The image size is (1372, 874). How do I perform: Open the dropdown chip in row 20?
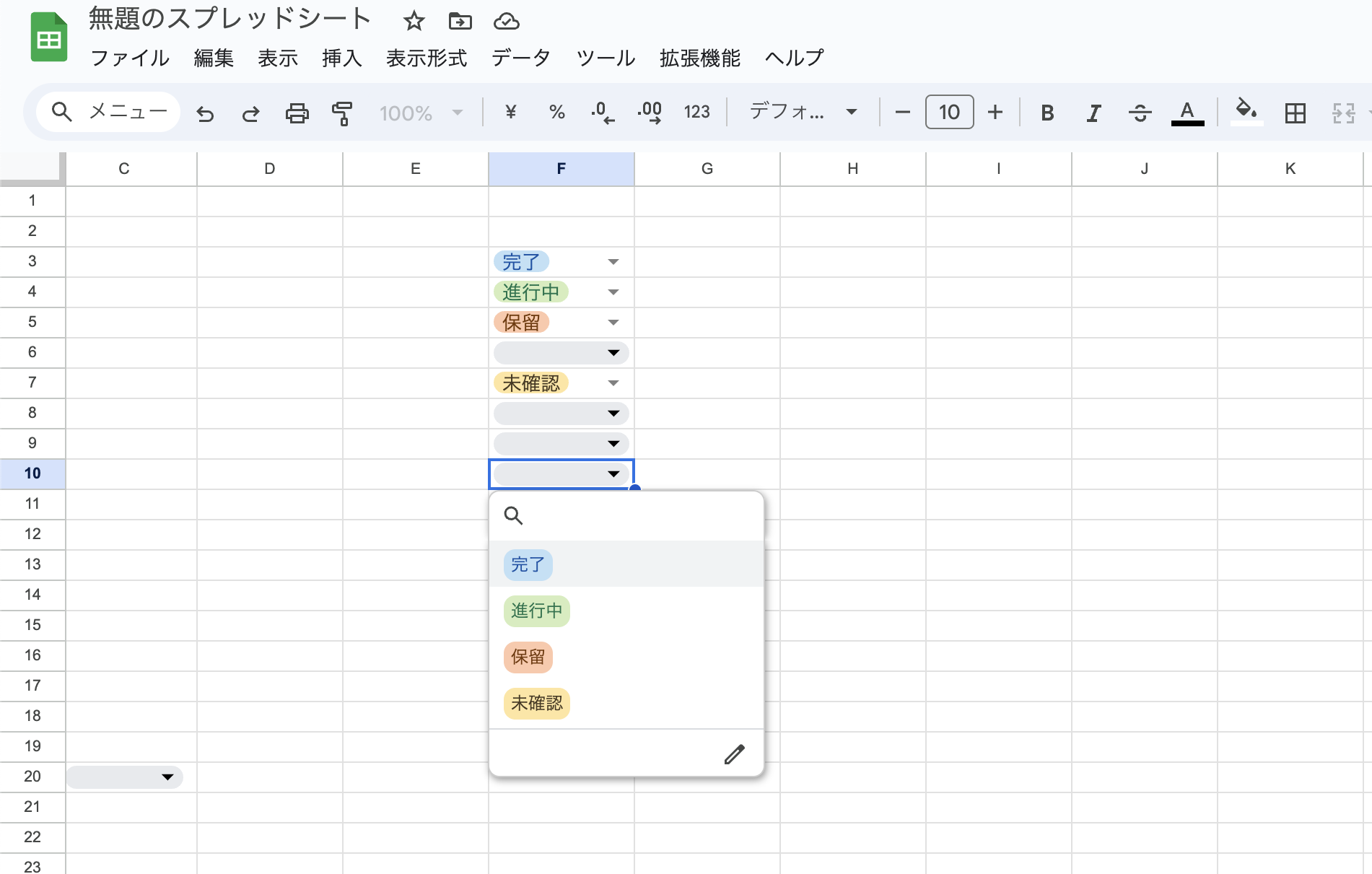(x=167, y=777)
